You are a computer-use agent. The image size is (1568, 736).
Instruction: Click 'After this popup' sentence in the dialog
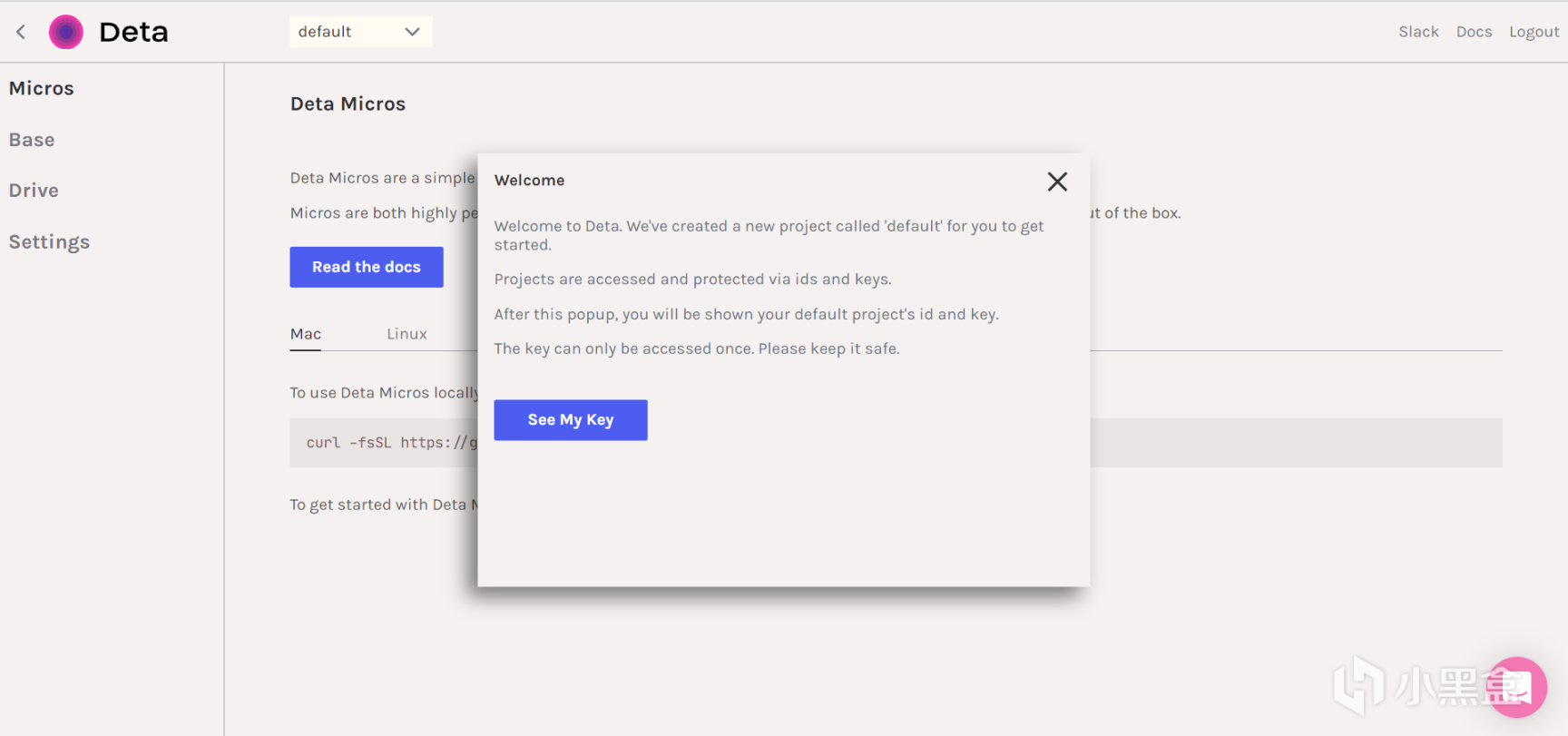pyautogui.click(x=746, y=314)
